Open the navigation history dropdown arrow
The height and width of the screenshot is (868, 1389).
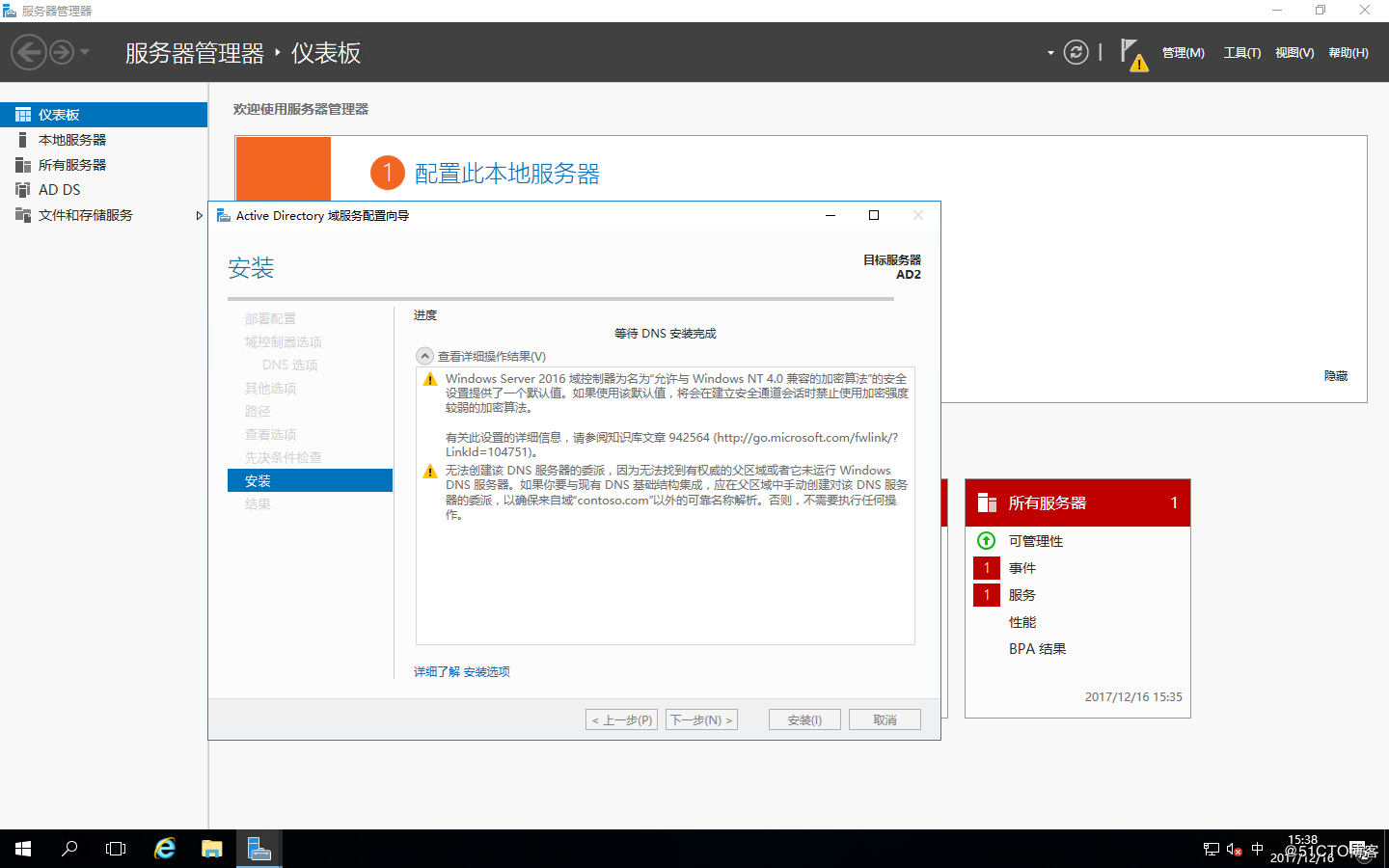85,52
